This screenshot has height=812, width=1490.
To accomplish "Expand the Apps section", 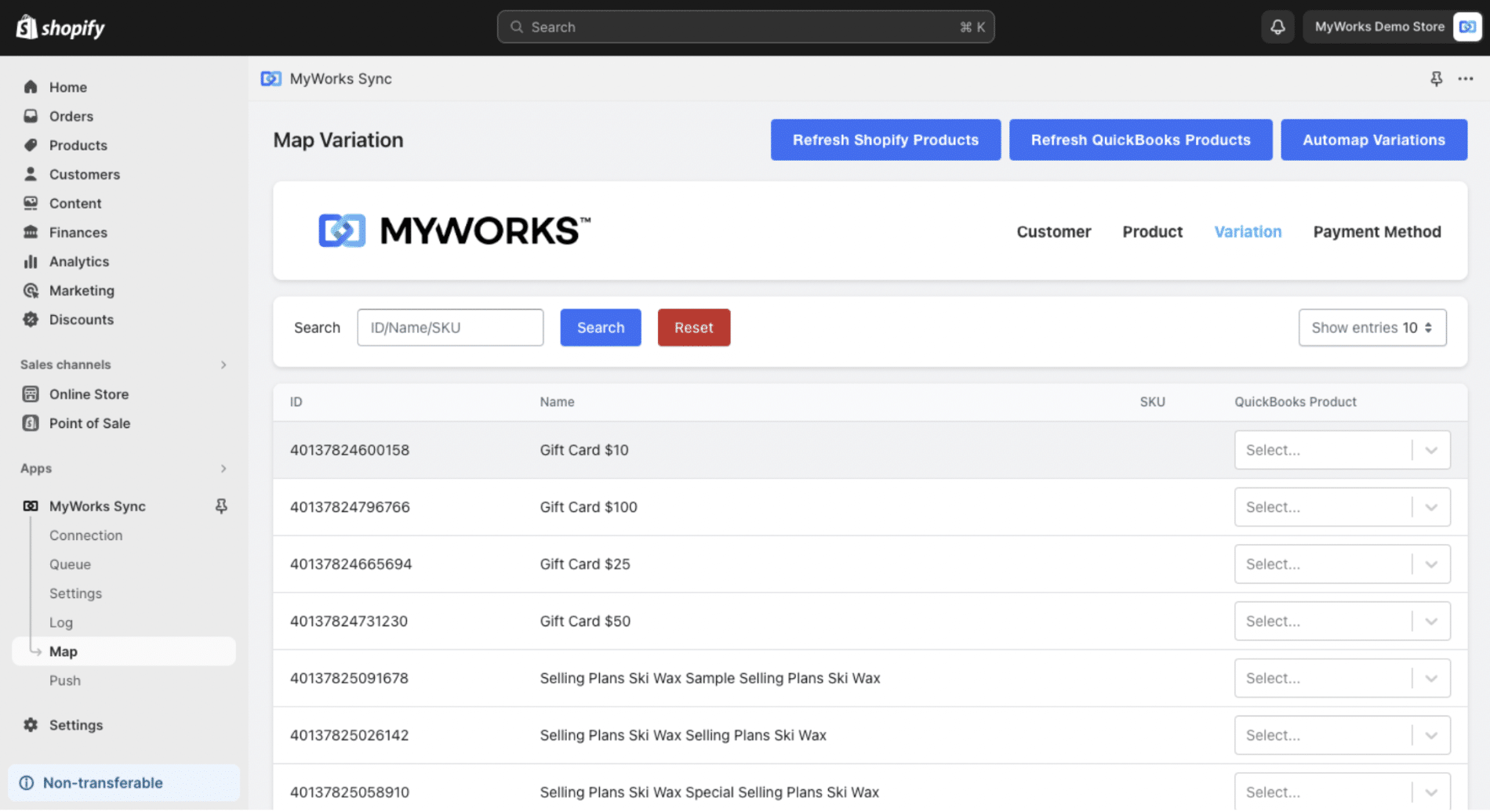I will (223, 469).
